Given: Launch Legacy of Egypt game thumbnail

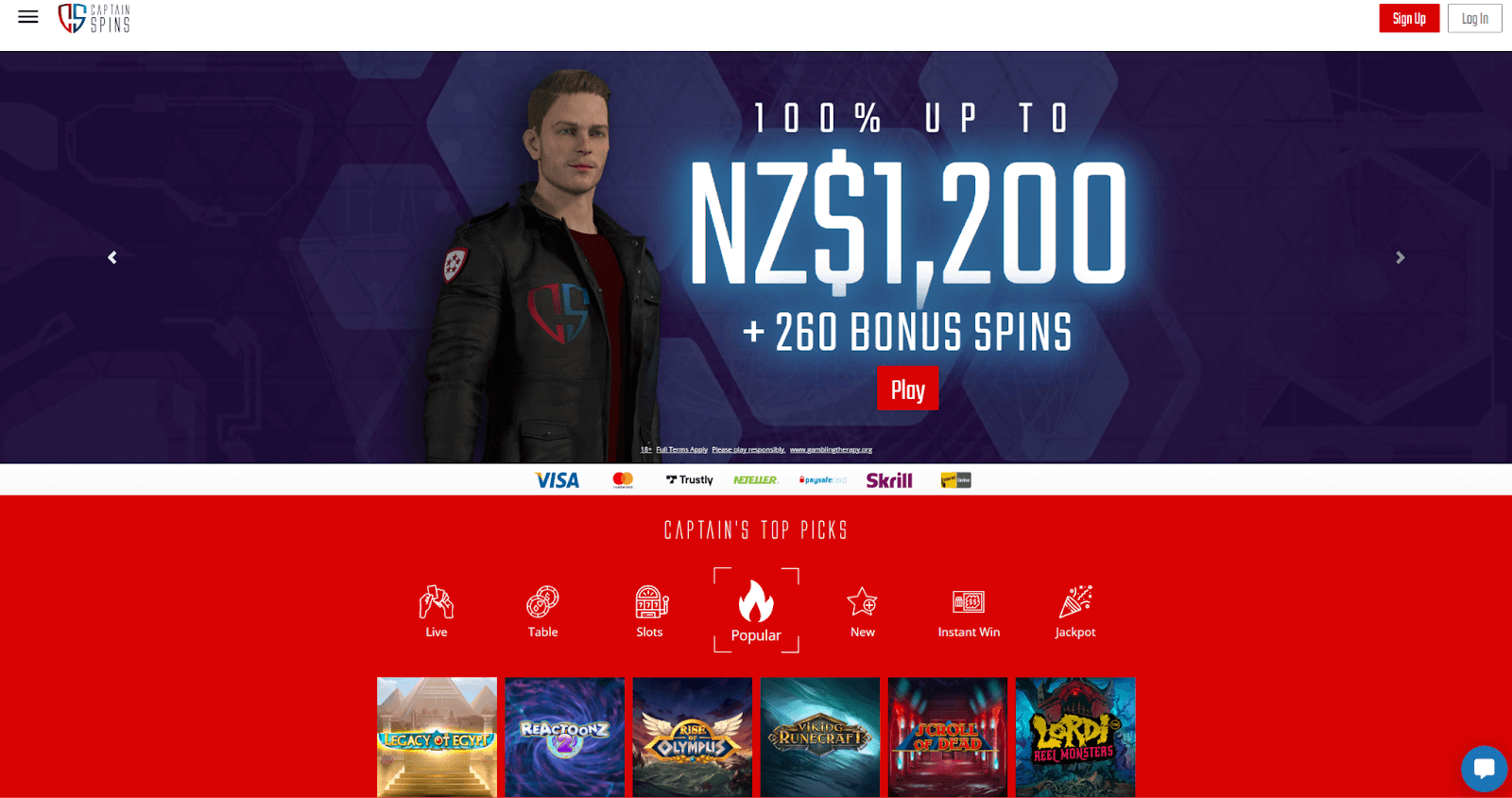Looking at the screenshot, I should (437, 737).
